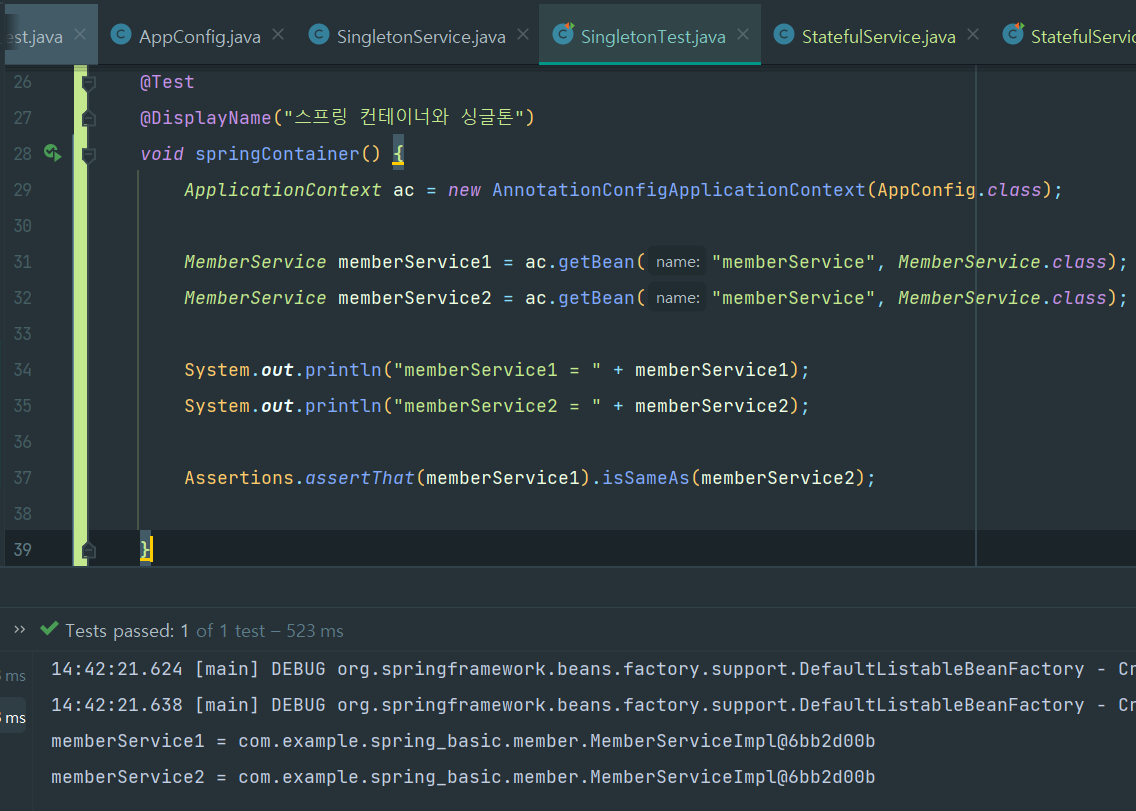Collapse the method fold marker at line 28
1136x811 pixels.
tap(88, 154)
